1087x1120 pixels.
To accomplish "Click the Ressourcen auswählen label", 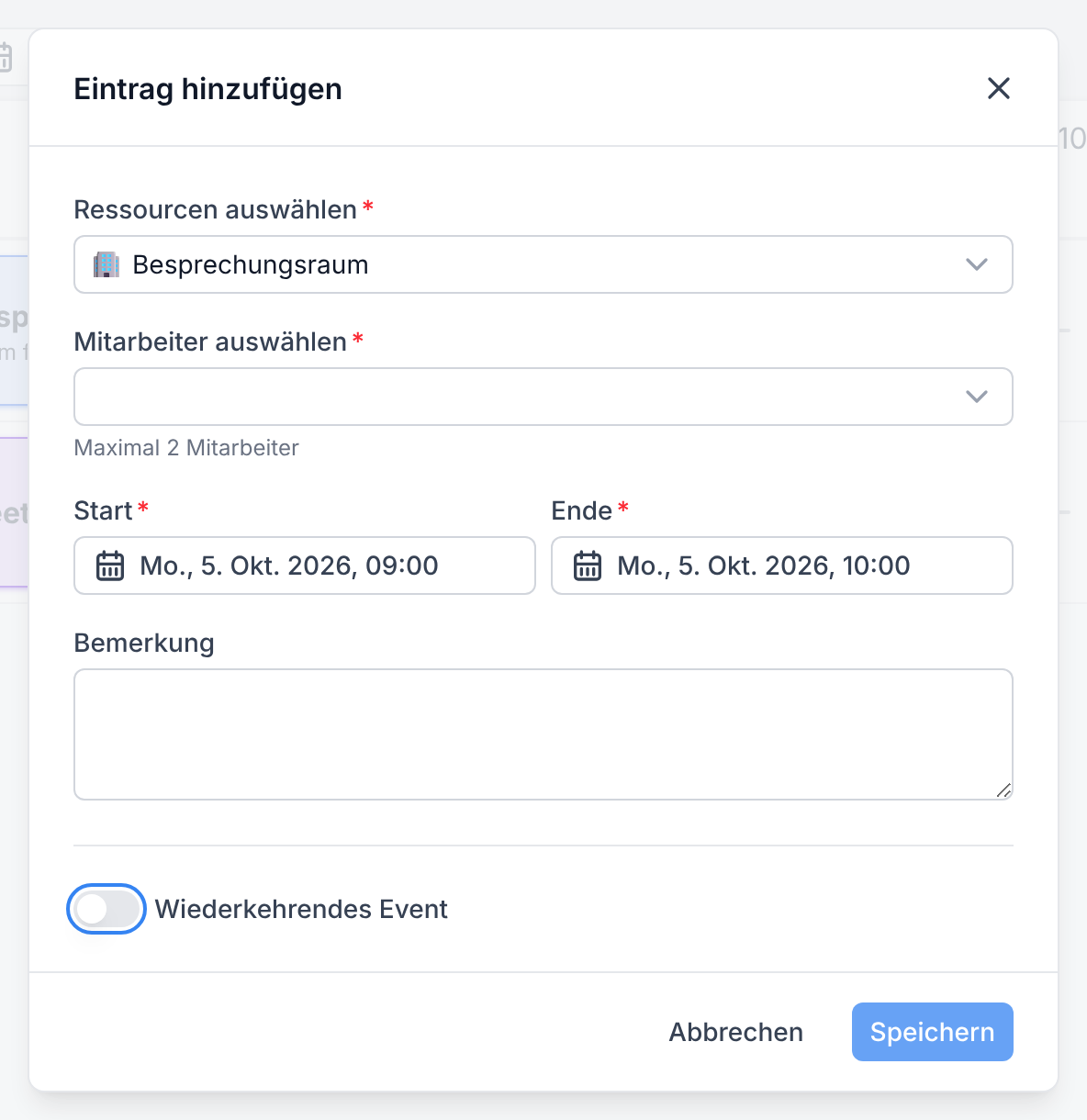I will point(216,210).
